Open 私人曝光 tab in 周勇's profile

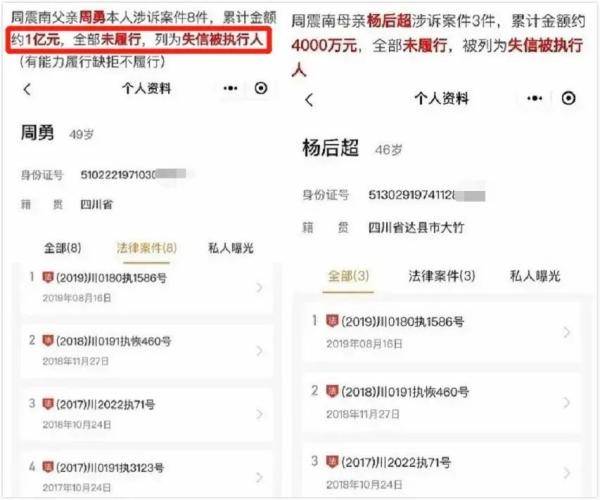(231, 248)
